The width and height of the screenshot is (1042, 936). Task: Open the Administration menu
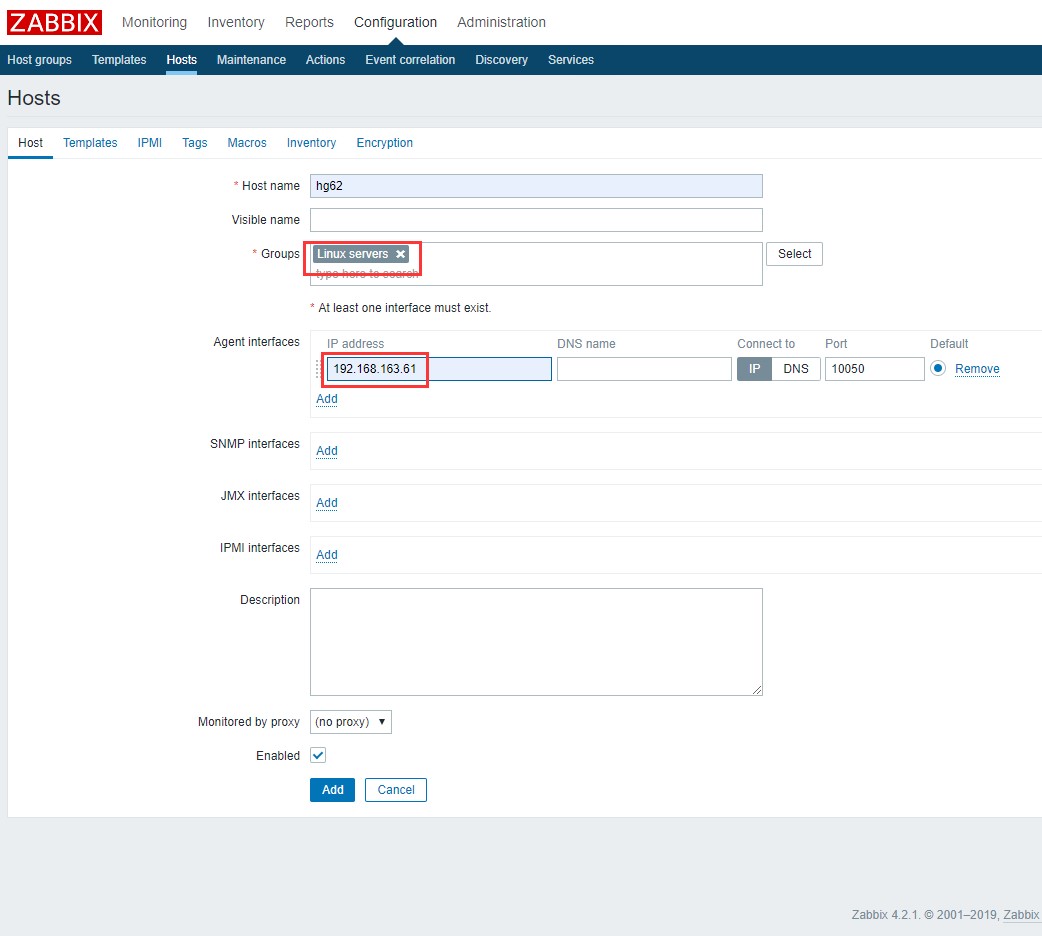pyautogui.click(x=501, y=22)
